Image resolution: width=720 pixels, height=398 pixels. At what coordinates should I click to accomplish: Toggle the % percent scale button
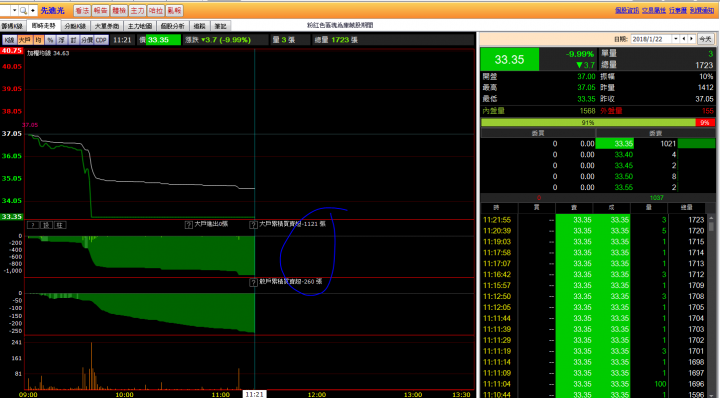coord(50,40)
